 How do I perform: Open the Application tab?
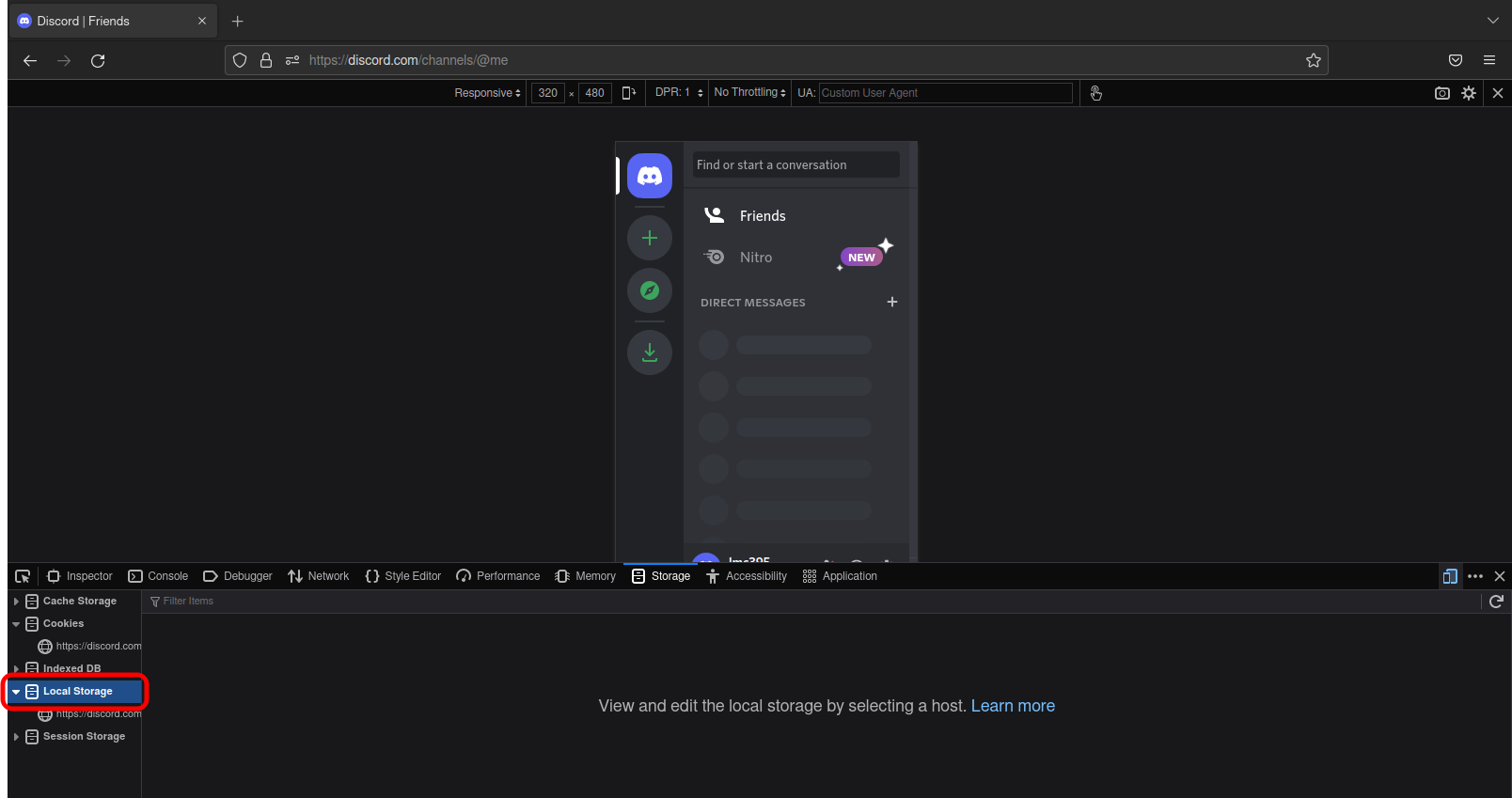click(x=840, y=576)
